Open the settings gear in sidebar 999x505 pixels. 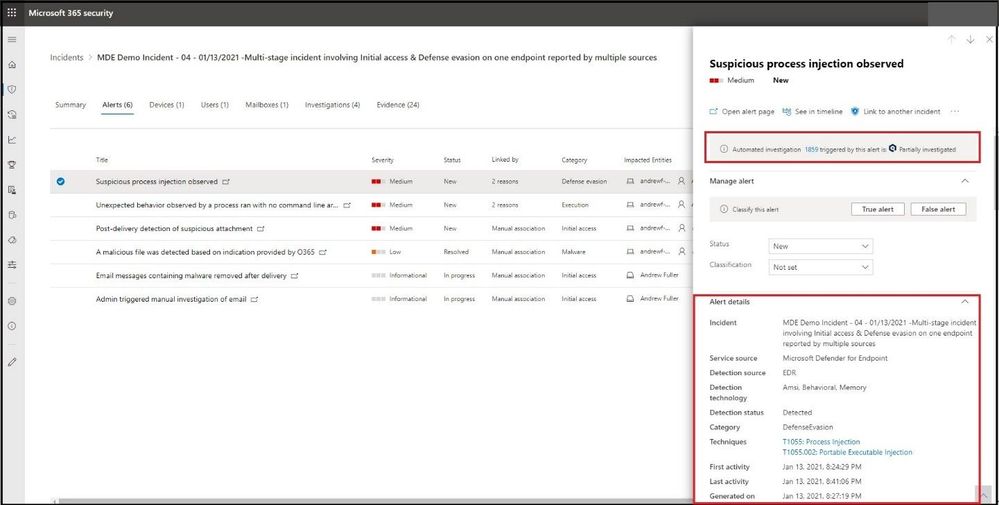coord(11,301)
